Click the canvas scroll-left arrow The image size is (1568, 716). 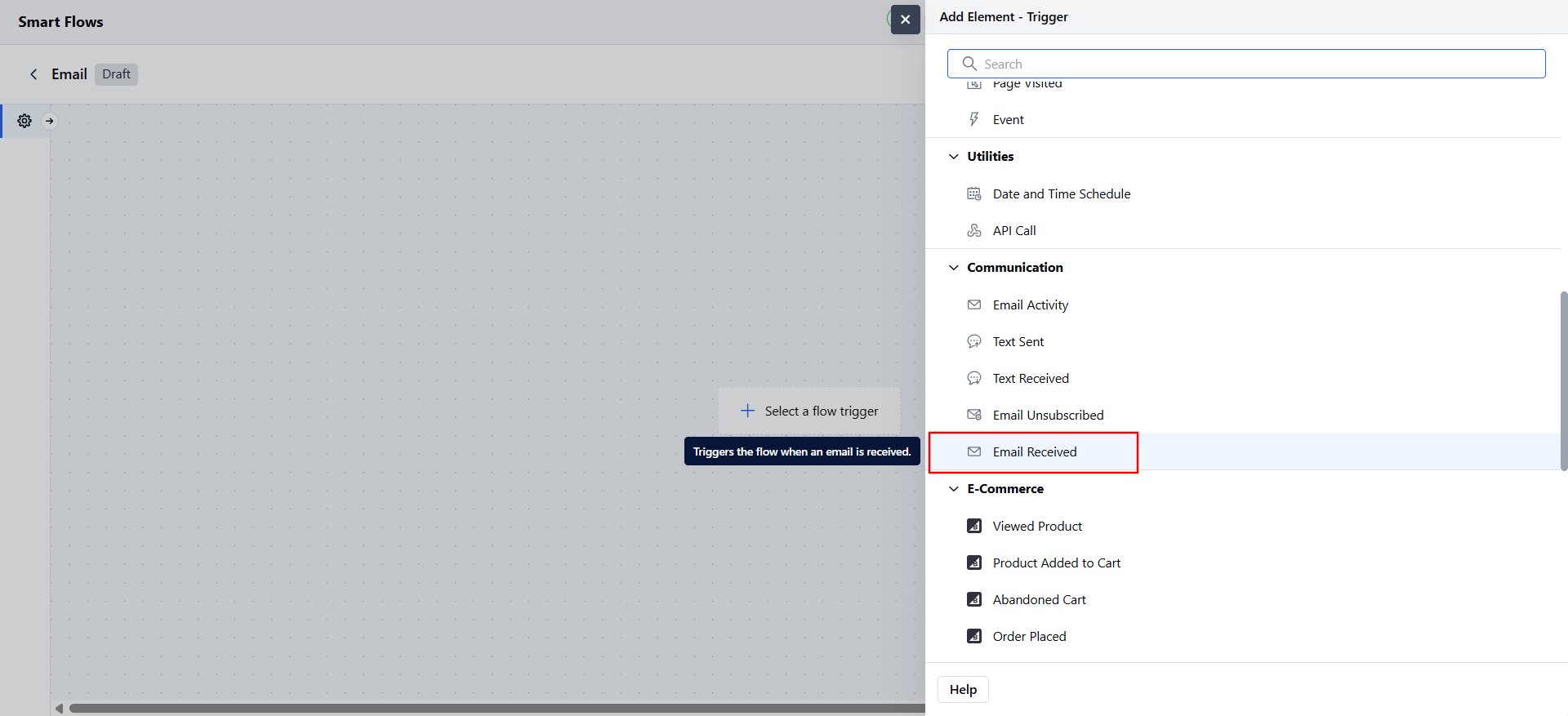point(59,708)
